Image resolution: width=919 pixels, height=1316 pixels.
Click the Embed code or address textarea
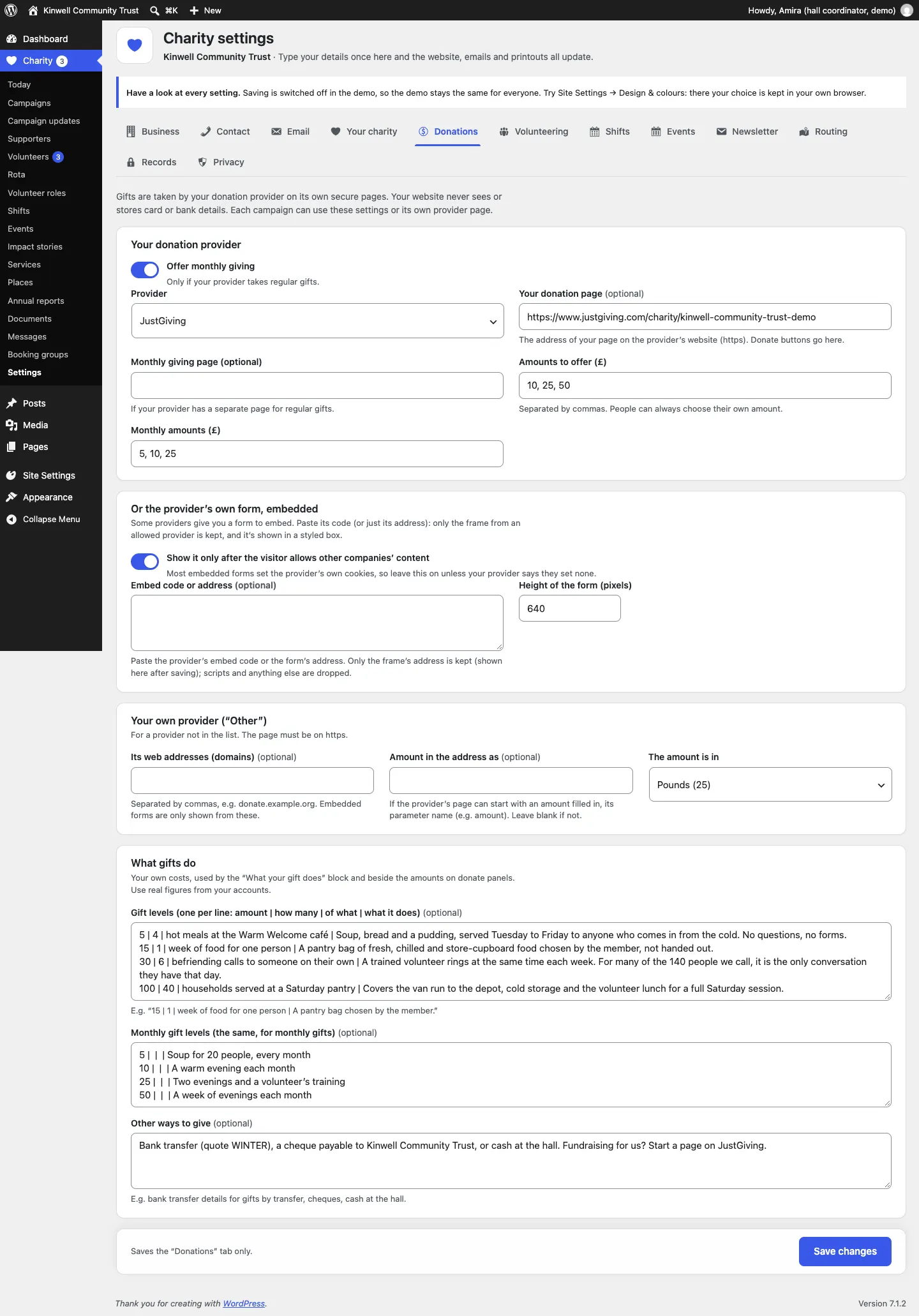coord(317,623)
